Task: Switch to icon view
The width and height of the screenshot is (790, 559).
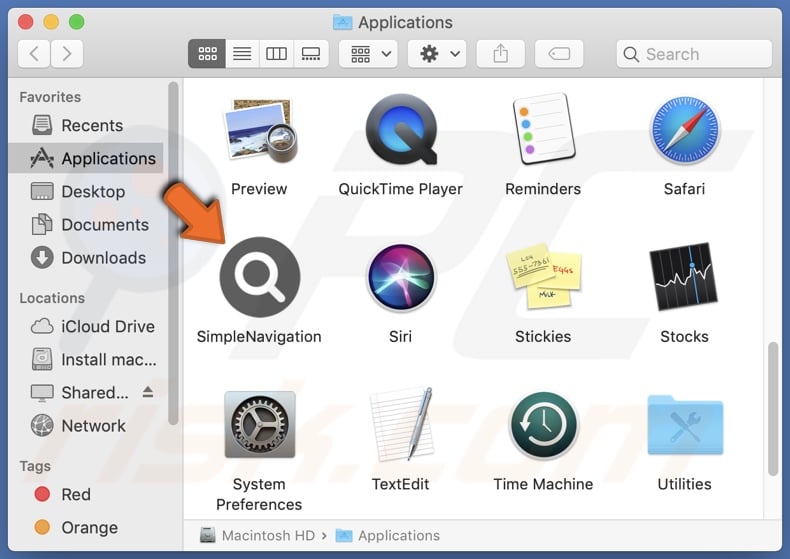Action: coord(207,53)
